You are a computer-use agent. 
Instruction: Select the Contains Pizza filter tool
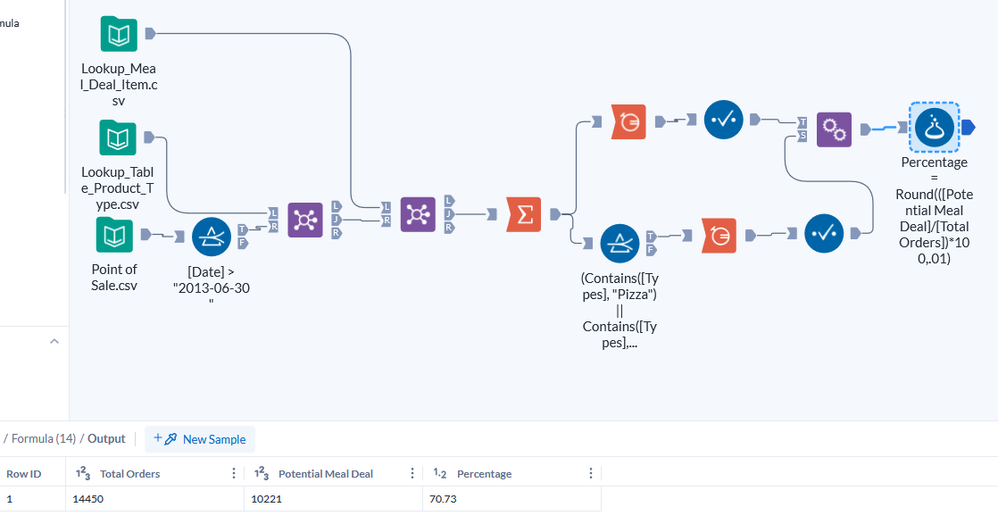619,242
